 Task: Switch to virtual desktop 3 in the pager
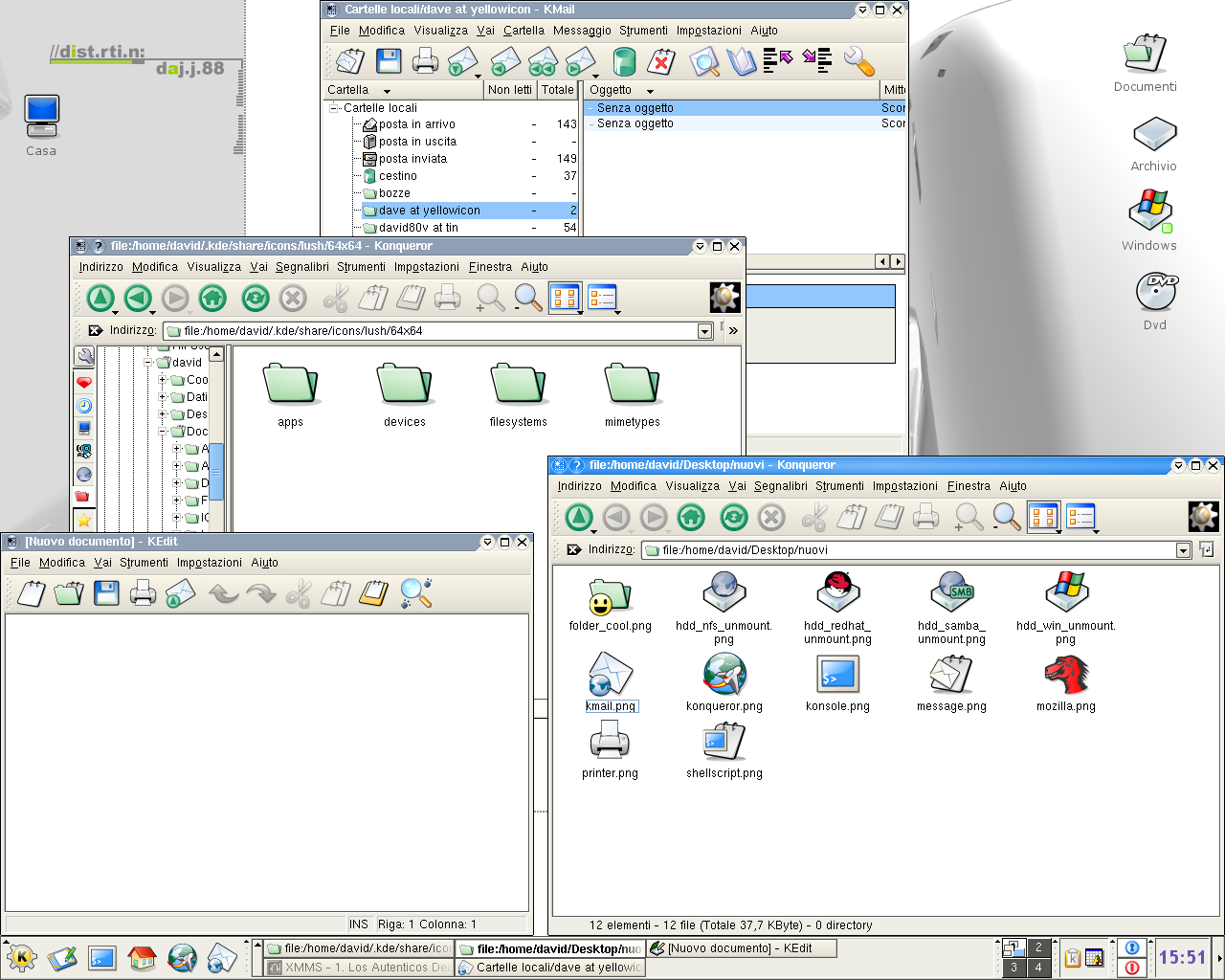(x=1014, y=967)
